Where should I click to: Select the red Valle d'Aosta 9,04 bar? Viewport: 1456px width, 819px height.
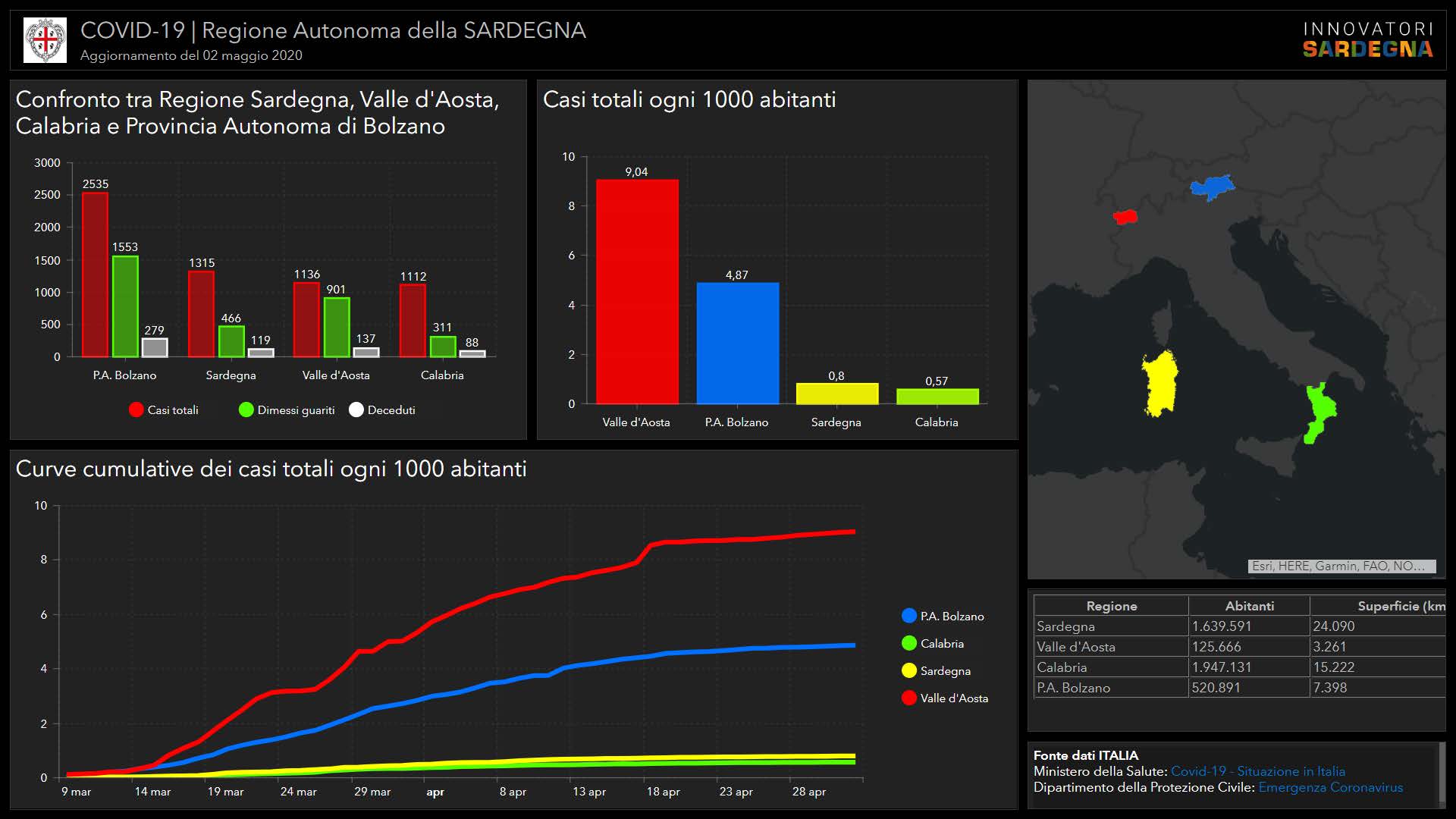click(x=637, y=292)
